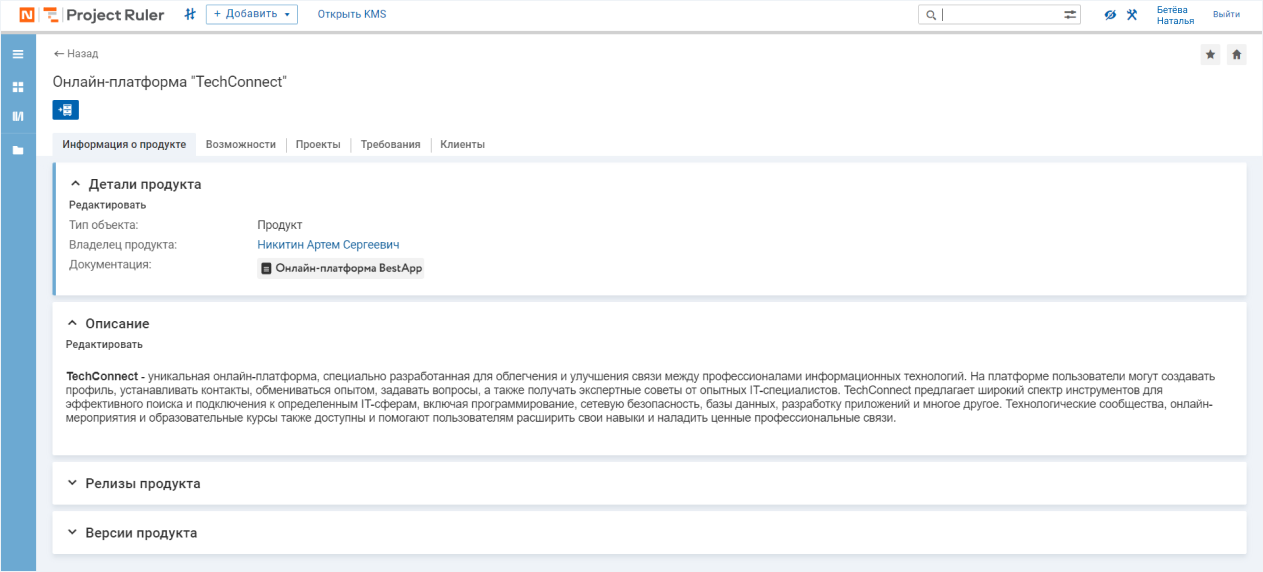
Task: Click the Документация label
Action: 110,264
